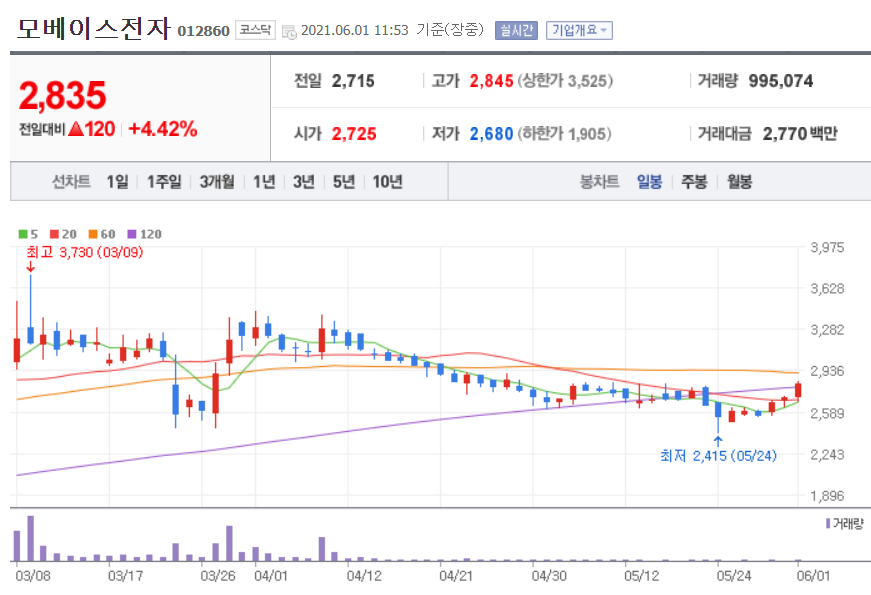
Task: Click the 거래량 value 995,074
Action: (780, 81)
